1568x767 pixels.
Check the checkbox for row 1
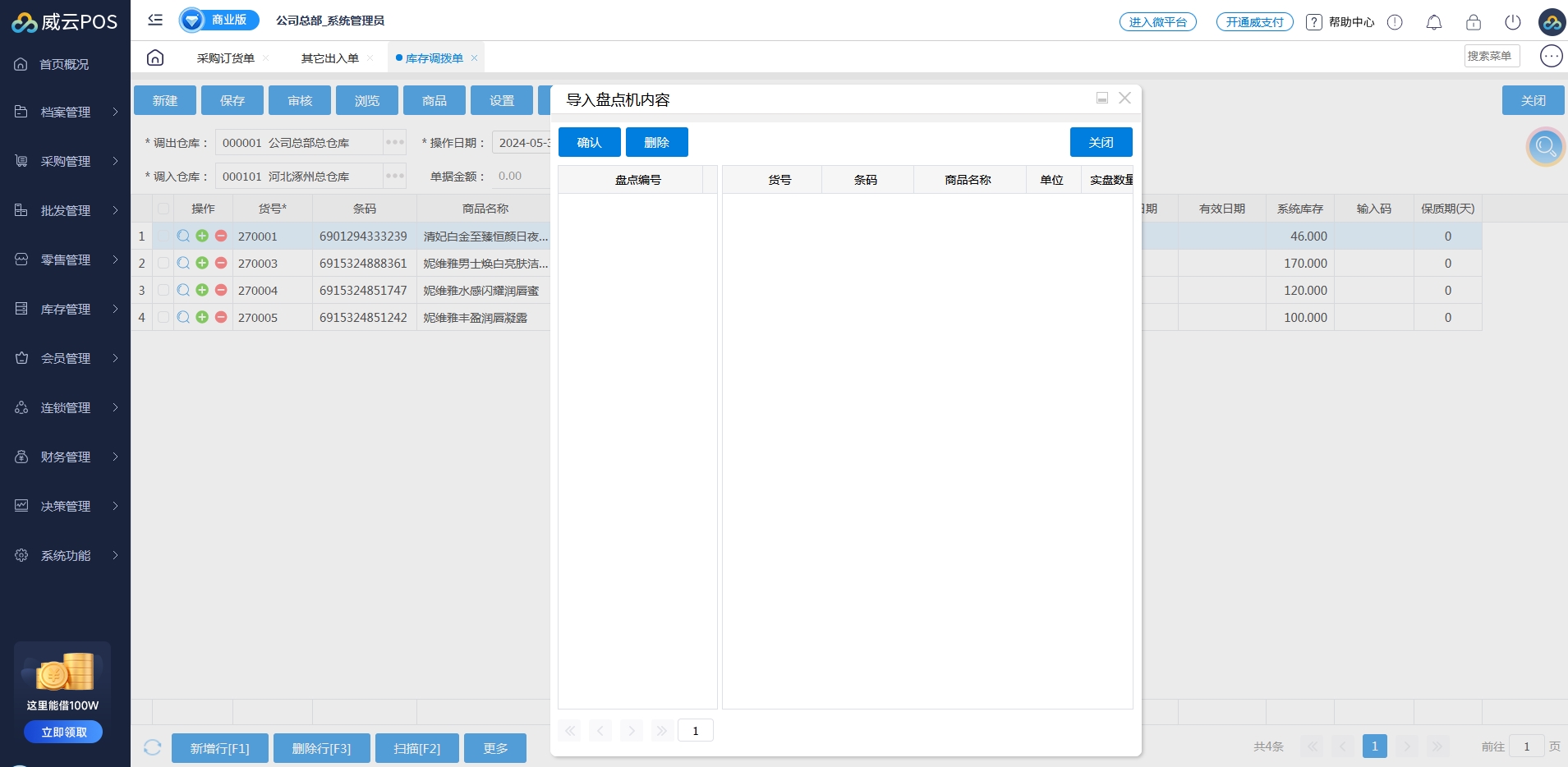[163, 236]
